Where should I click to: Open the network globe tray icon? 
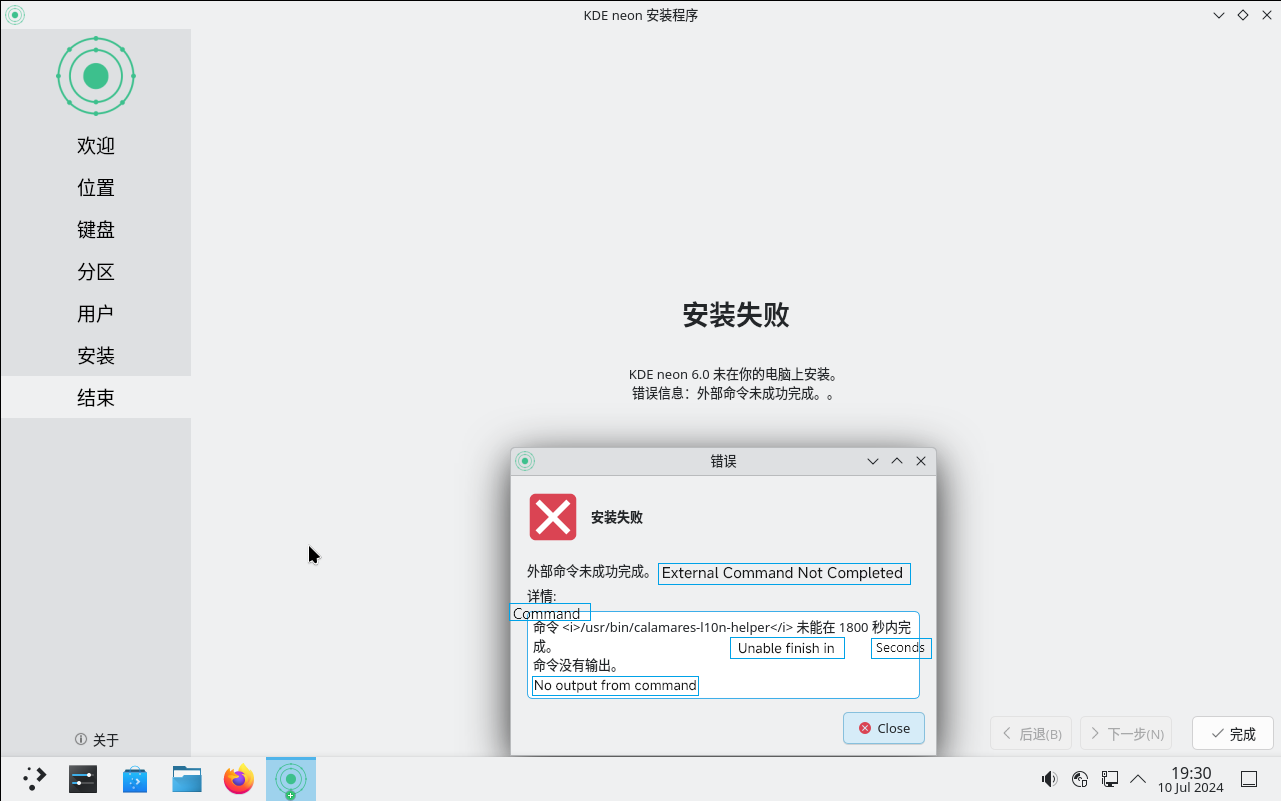coord(1080,779)
